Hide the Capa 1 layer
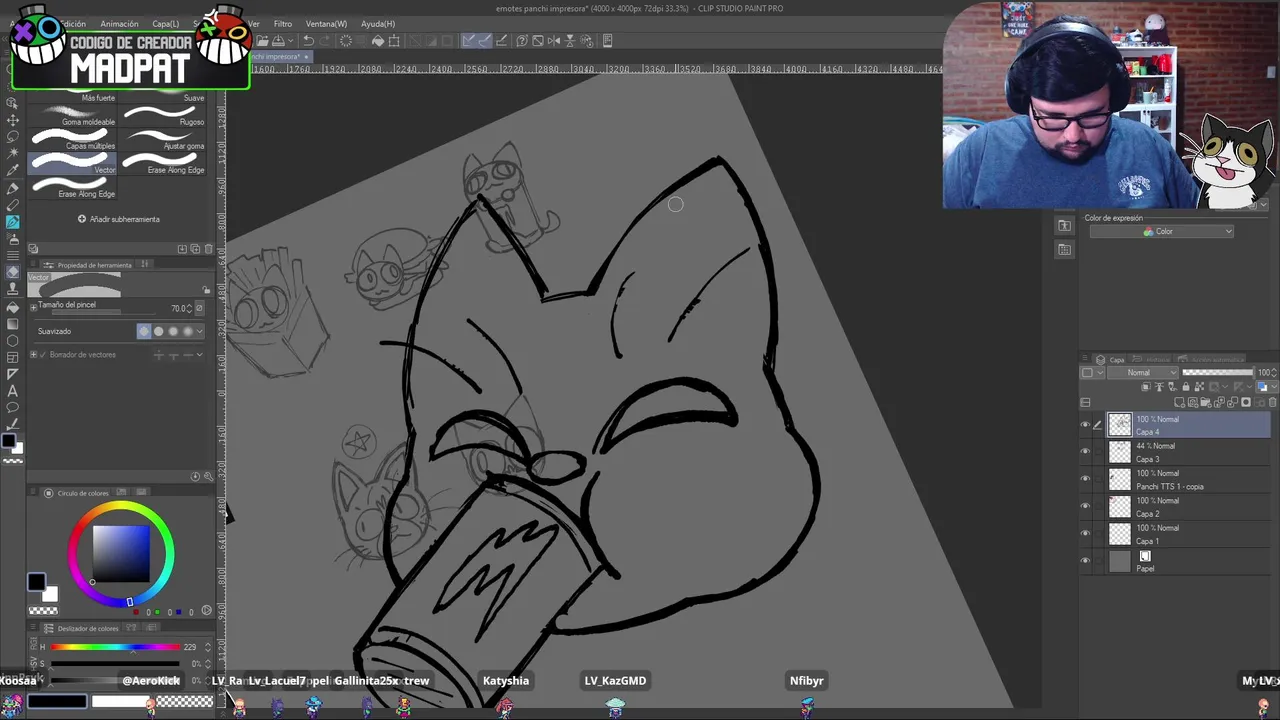1280x720 pixels. click(x=1086, y=533)
